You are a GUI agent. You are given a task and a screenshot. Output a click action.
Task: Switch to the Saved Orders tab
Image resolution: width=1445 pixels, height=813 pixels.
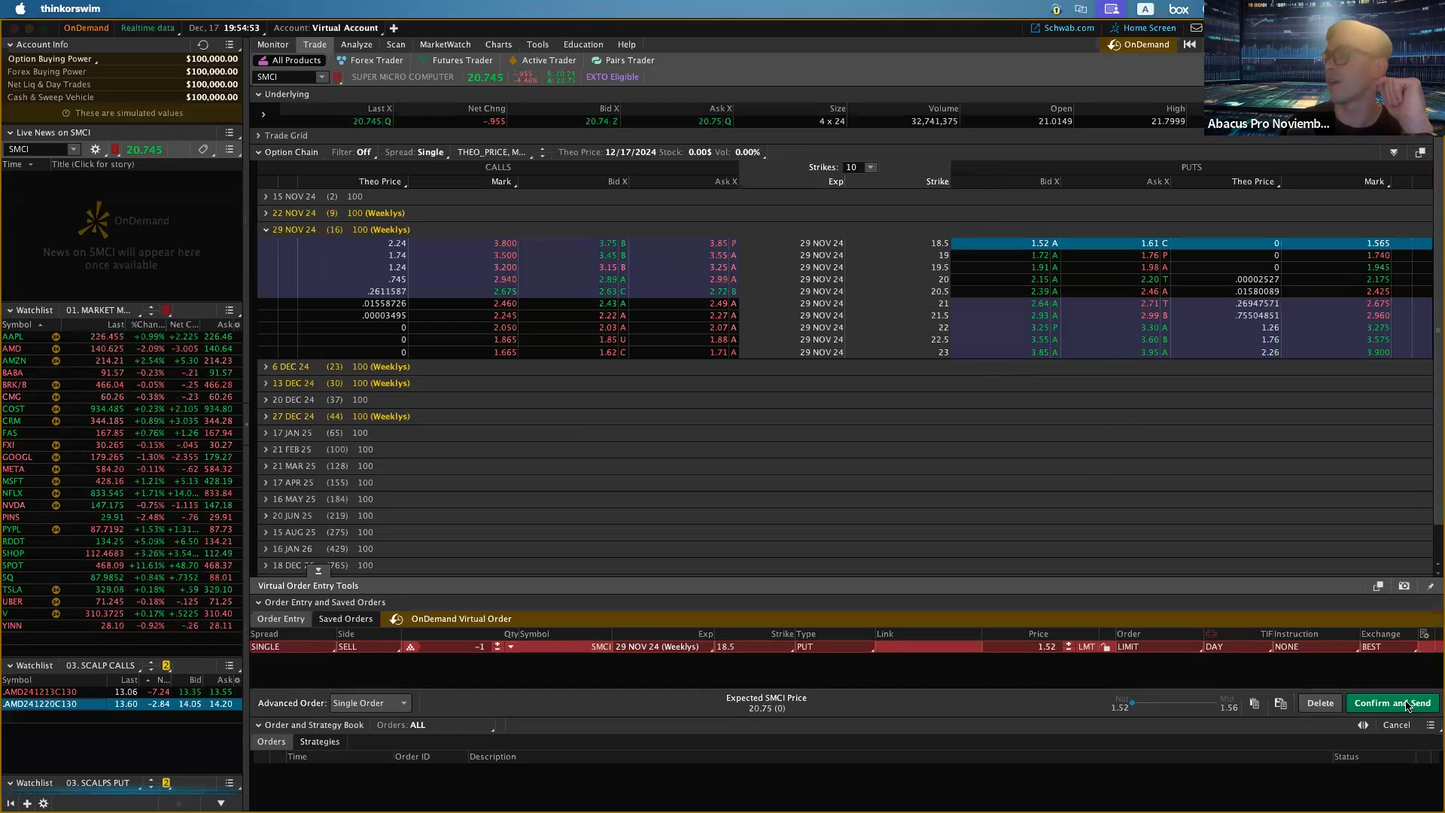(x=345, y=619)
